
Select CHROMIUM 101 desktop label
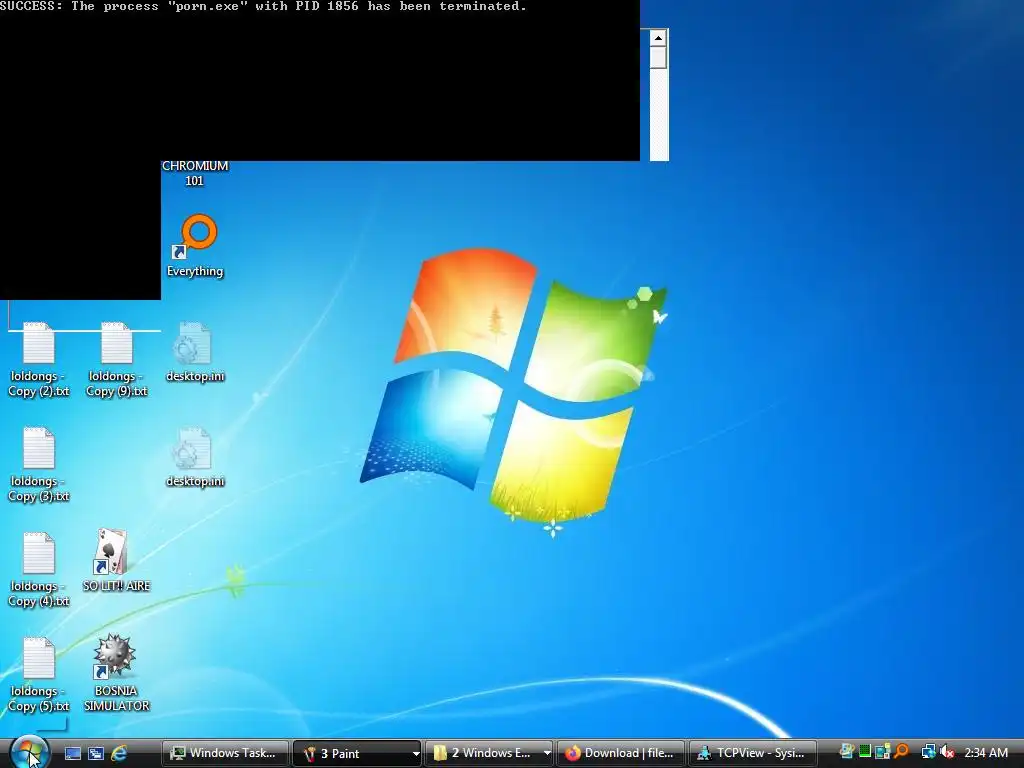coord(195,174)
